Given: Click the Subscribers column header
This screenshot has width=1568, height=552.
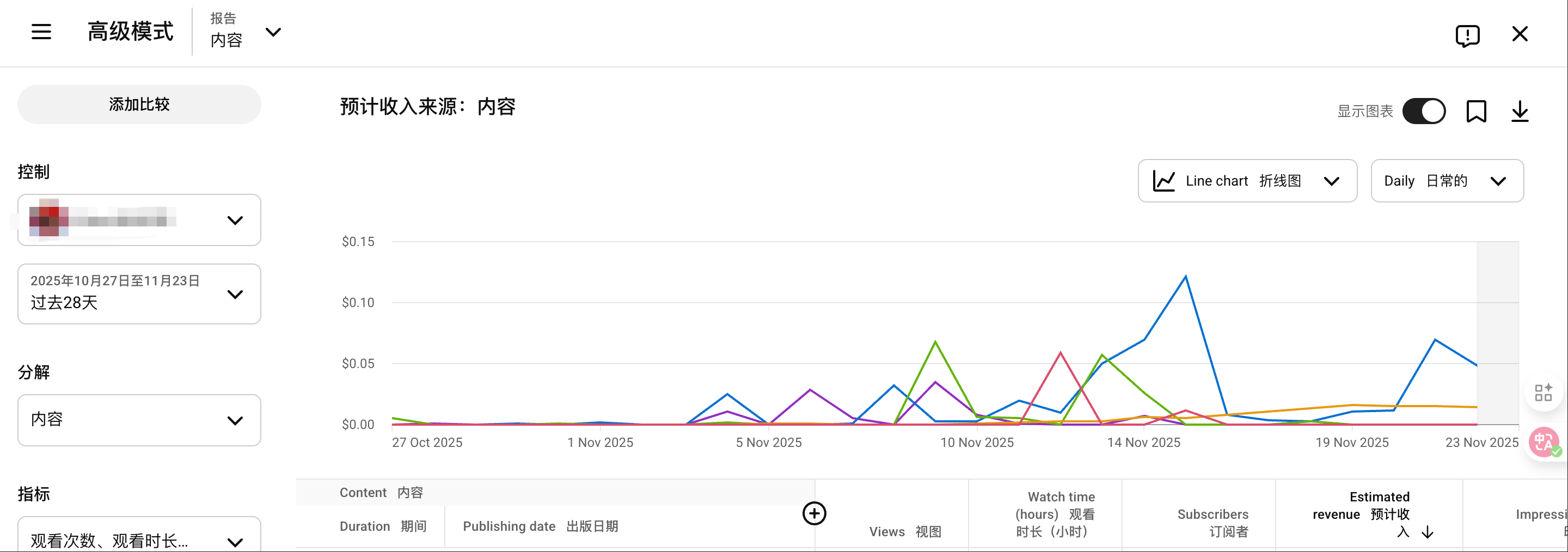Looking at the screenshot, I should 1212,523.
